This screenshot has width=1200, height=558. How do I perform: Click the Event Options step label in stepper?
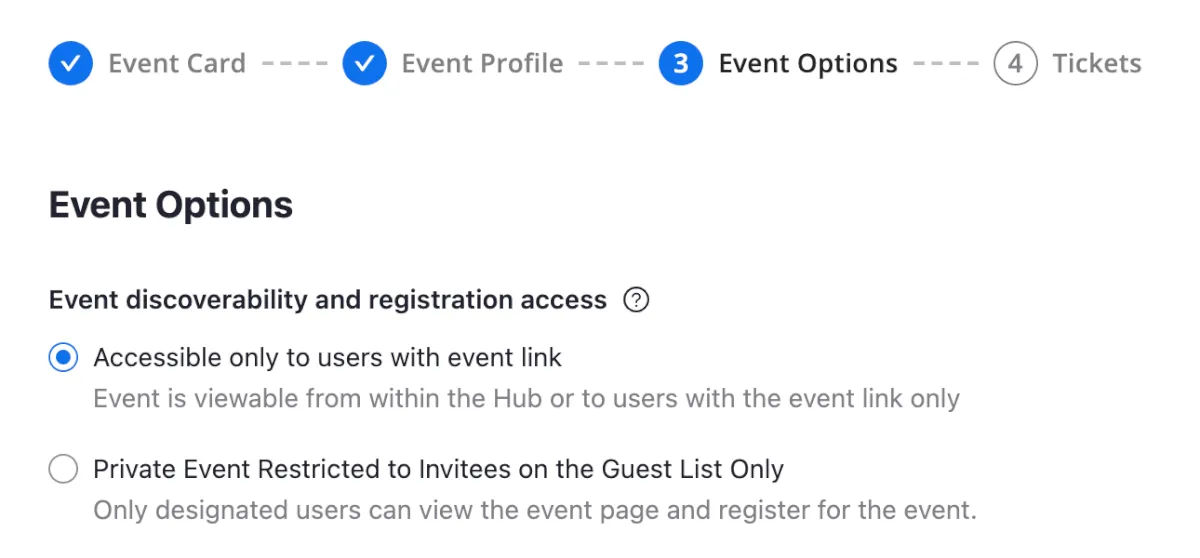click(808, 64)
